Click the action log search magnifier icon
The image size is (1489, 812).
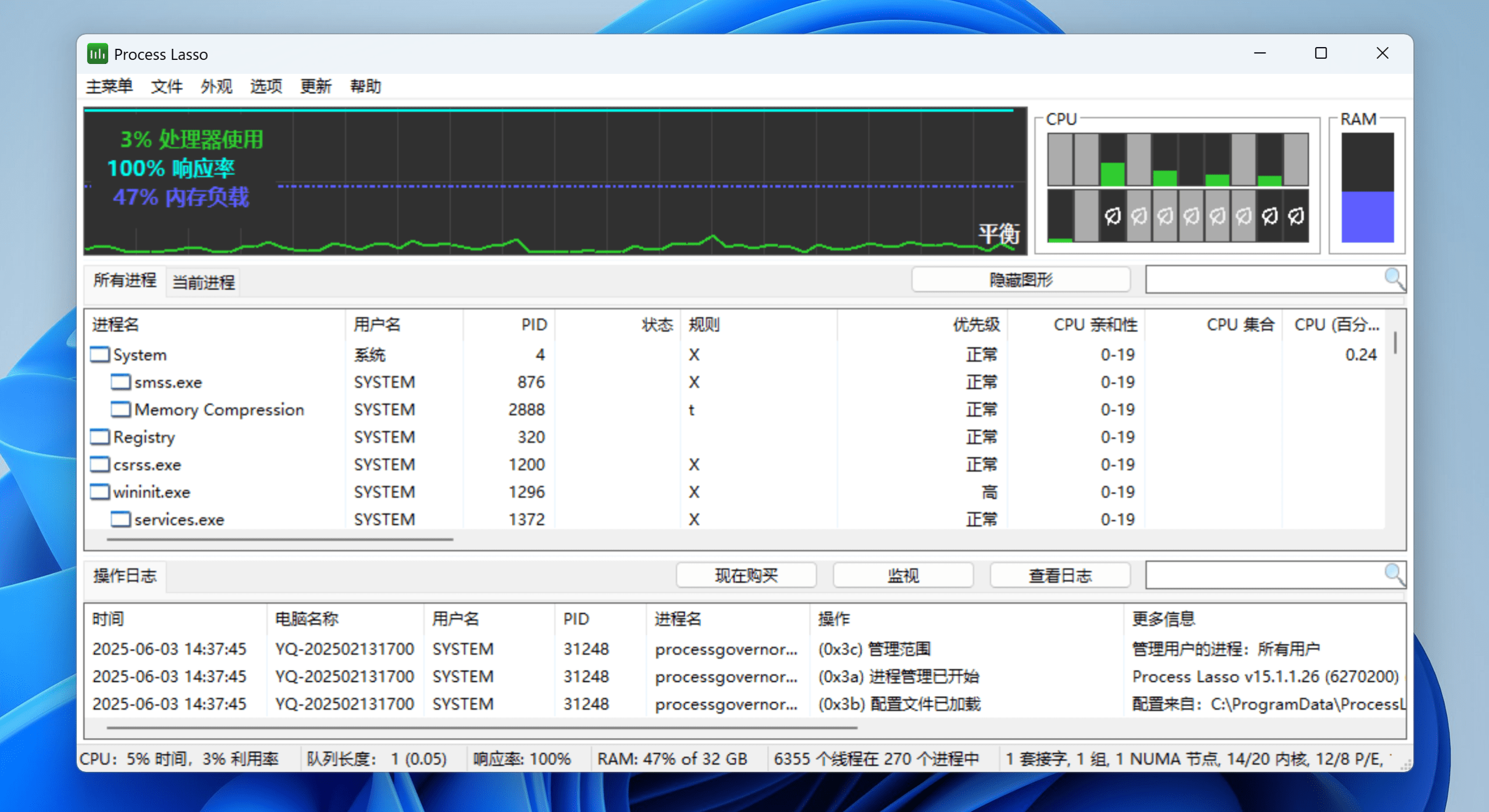1395,575
